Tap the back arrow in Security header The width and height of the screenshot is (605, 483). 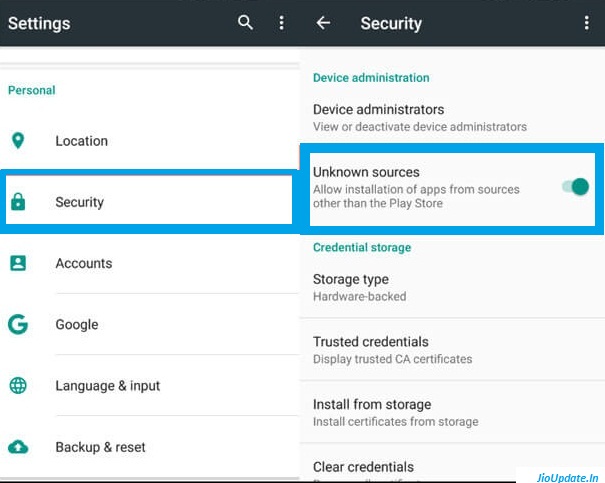point(323,23)
